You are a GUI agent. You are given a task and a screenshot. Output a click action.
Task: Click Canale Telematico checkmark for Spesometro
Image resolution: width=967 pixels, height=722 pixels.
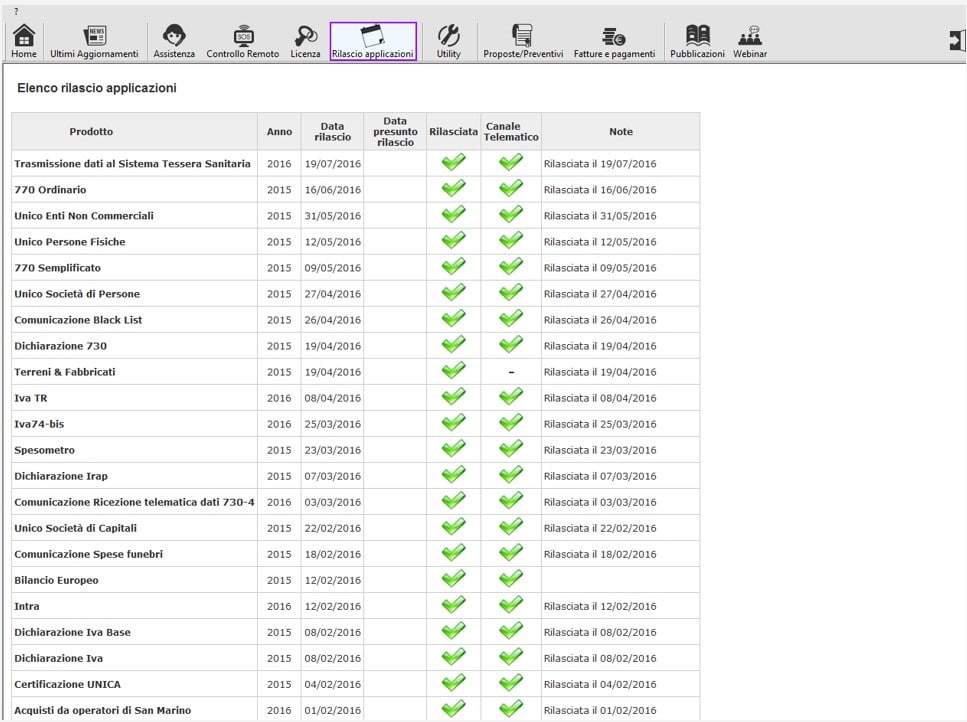click(511, 448)
